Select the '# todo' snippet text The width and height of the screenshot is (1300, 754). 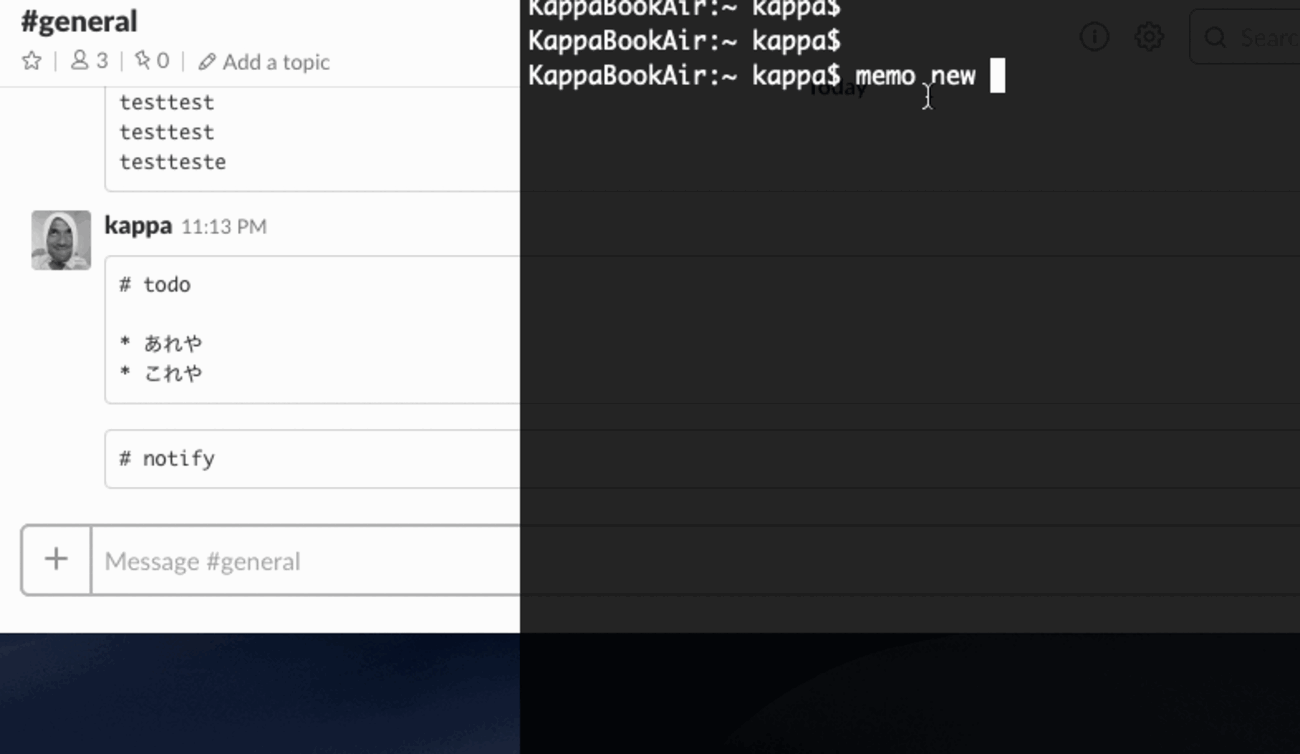click(x=155, y=285)
